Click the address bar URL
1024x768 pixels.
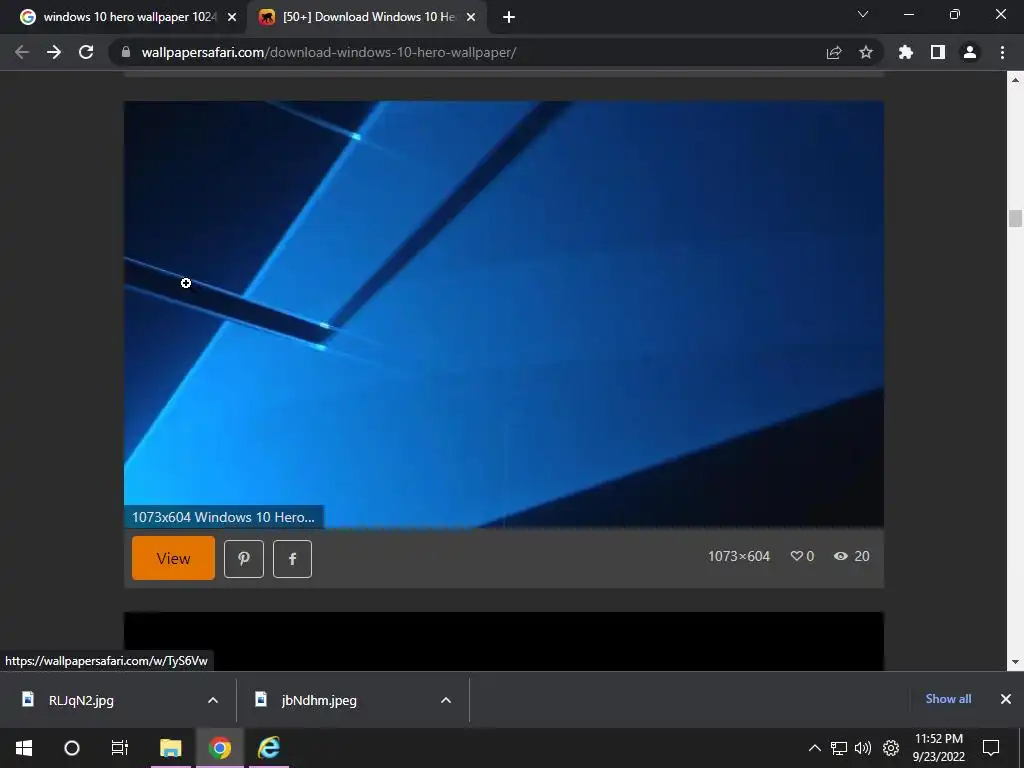point(328,52)
